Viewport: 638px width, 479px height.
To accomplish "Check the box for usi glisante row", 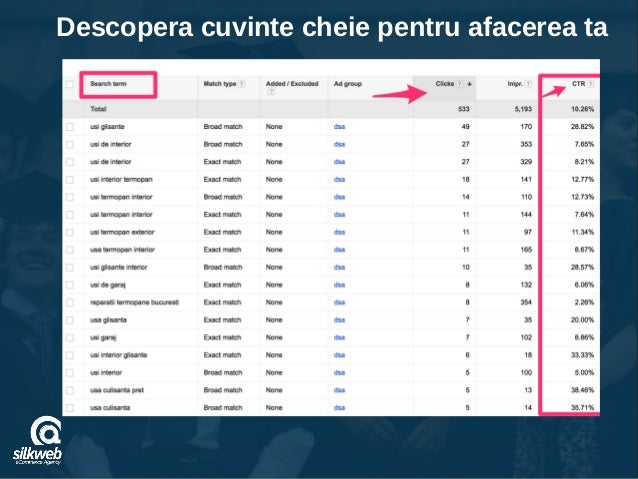I will tap(70, 127).
